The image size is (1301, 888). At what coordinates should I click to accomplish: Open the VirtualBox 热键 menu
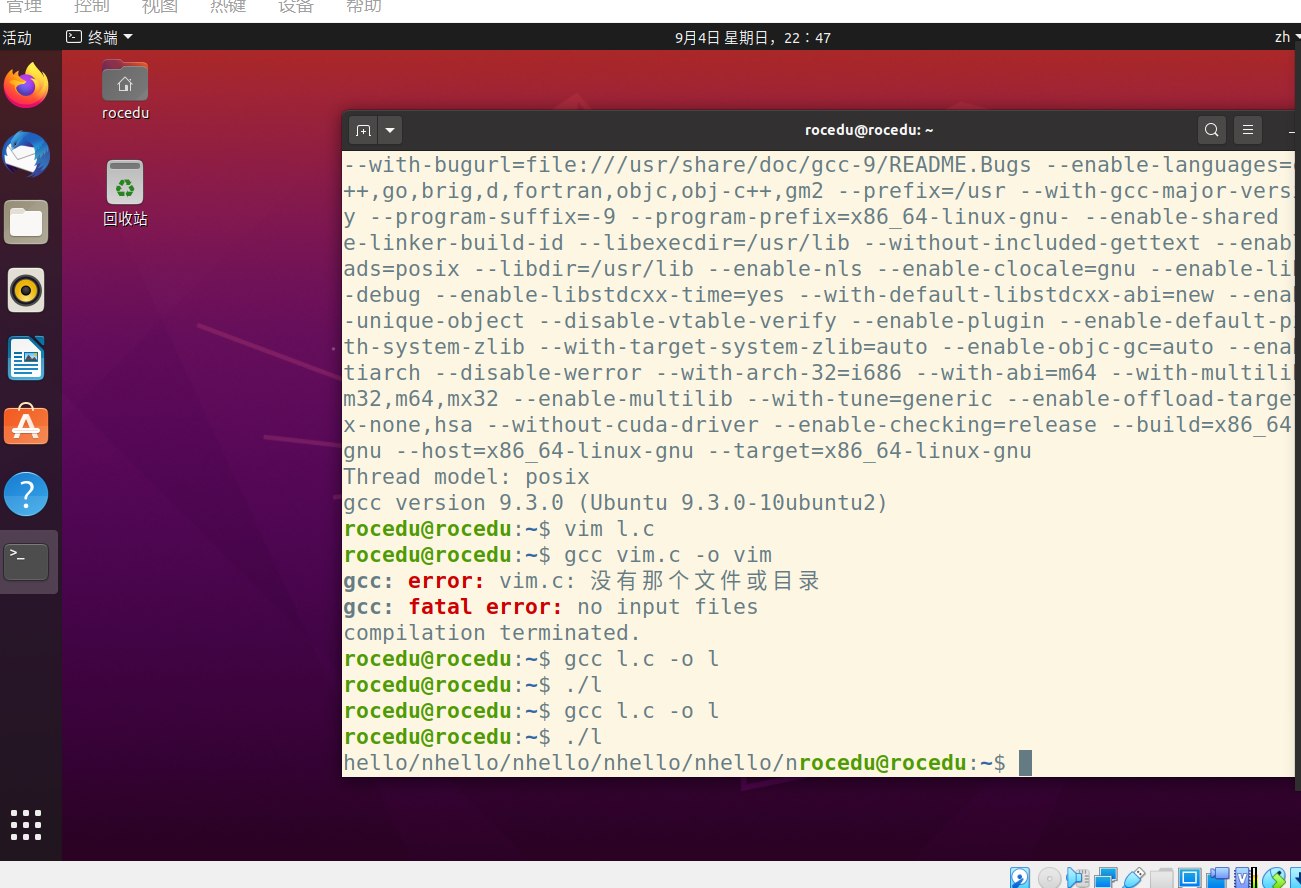coord(228,7)
